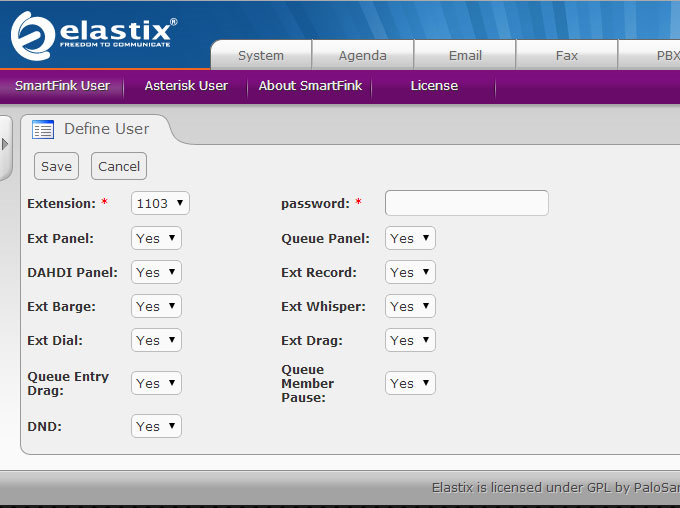Open the Ext Drag dropdown

pyautogui.click(x=410, y=340)
